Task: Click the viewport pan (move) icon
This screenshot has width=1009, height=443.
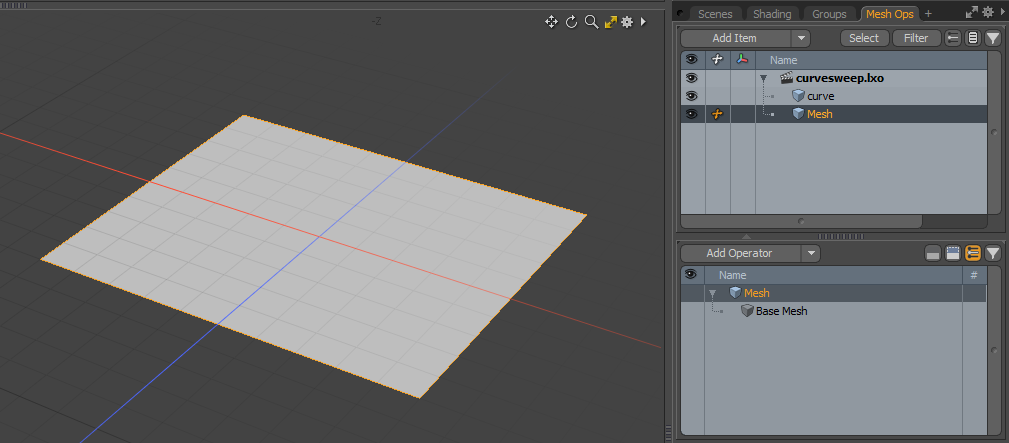Action: tap(551, 21)
